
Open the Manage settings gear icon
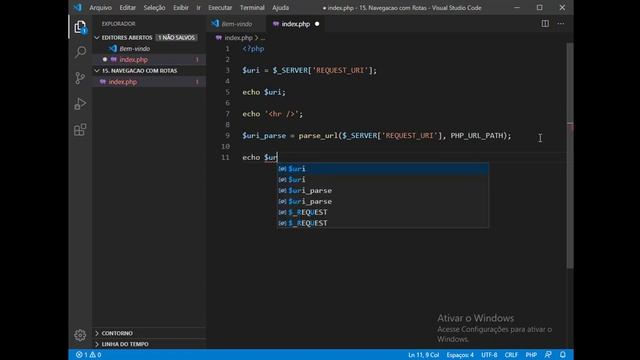pos(80,335)
